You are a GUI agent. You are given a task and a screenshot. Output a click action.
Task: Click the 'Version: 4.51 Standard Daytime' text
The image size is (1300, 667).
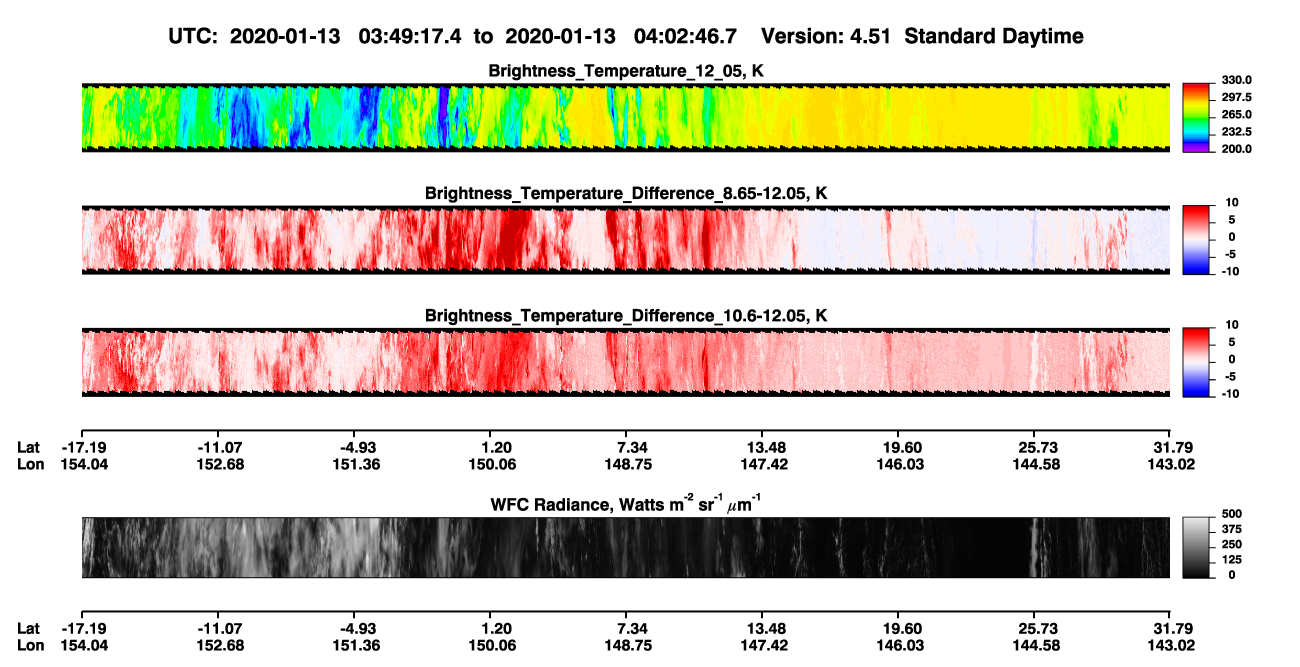[922, 36]
